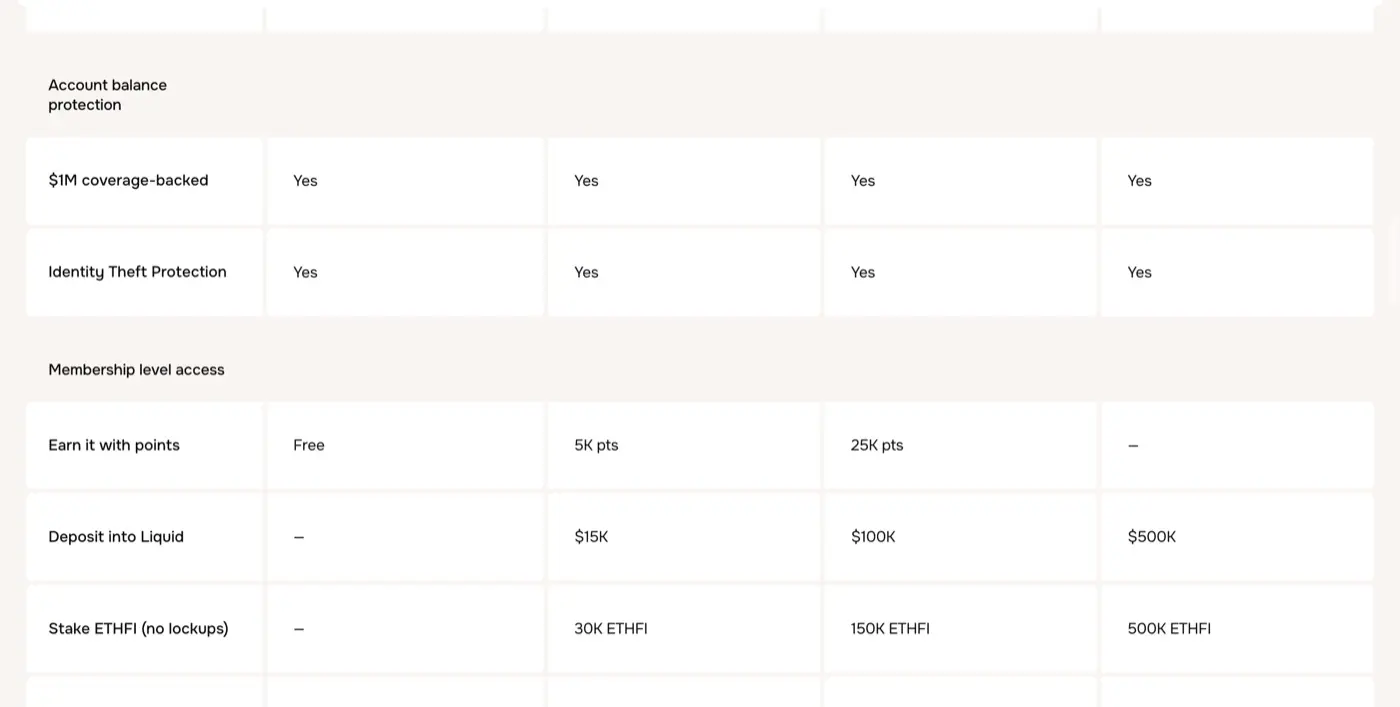This screenshot has height=707, width=1400.
Task: Click the '$1M coverage-backed' row label
Action: pos(128,181)
